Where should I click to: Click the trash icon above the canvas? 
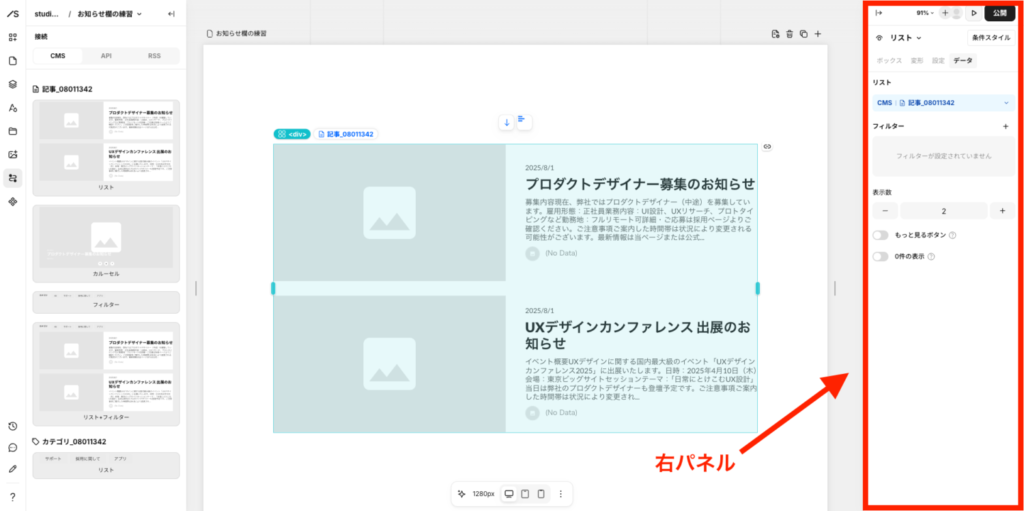click(789, 34)
